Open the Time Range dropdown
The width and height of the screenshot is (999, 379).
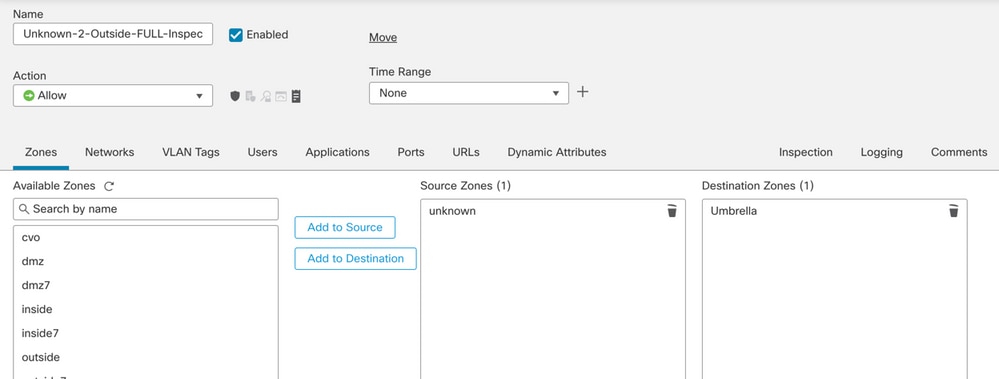coord(469,93)
